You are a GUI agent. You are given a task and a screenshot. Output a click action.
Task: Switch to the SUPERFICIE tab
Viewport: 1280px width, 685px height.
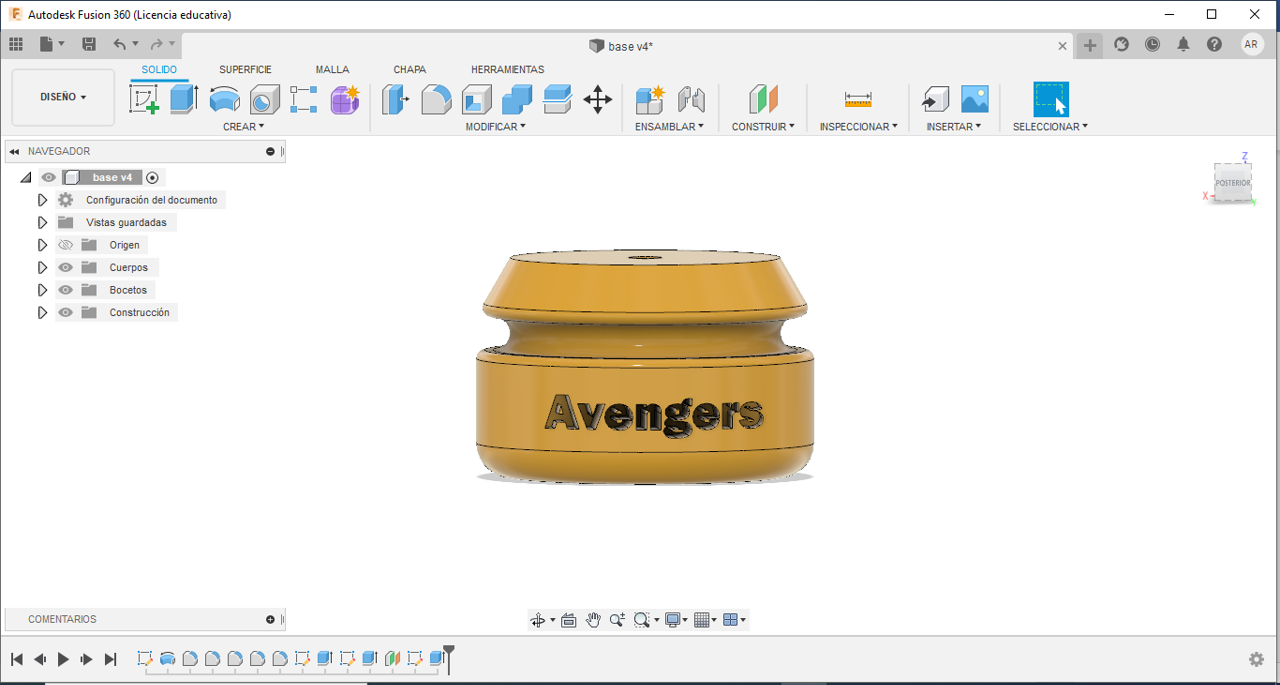point(245,70)
